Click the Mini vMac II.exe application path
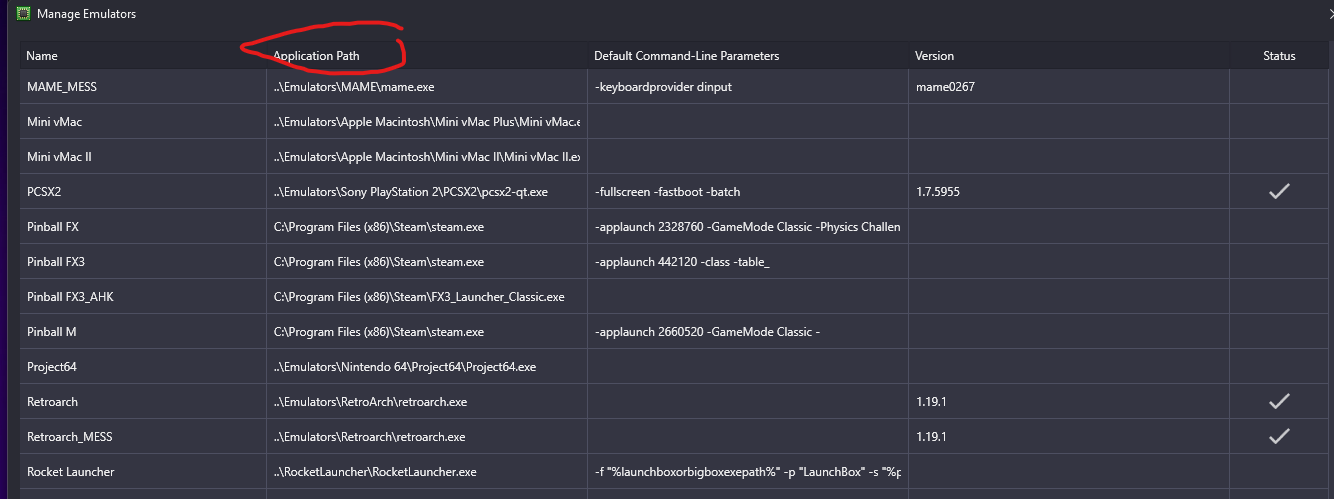Viewport: 1334px width, 499px height. coord(427,157)
